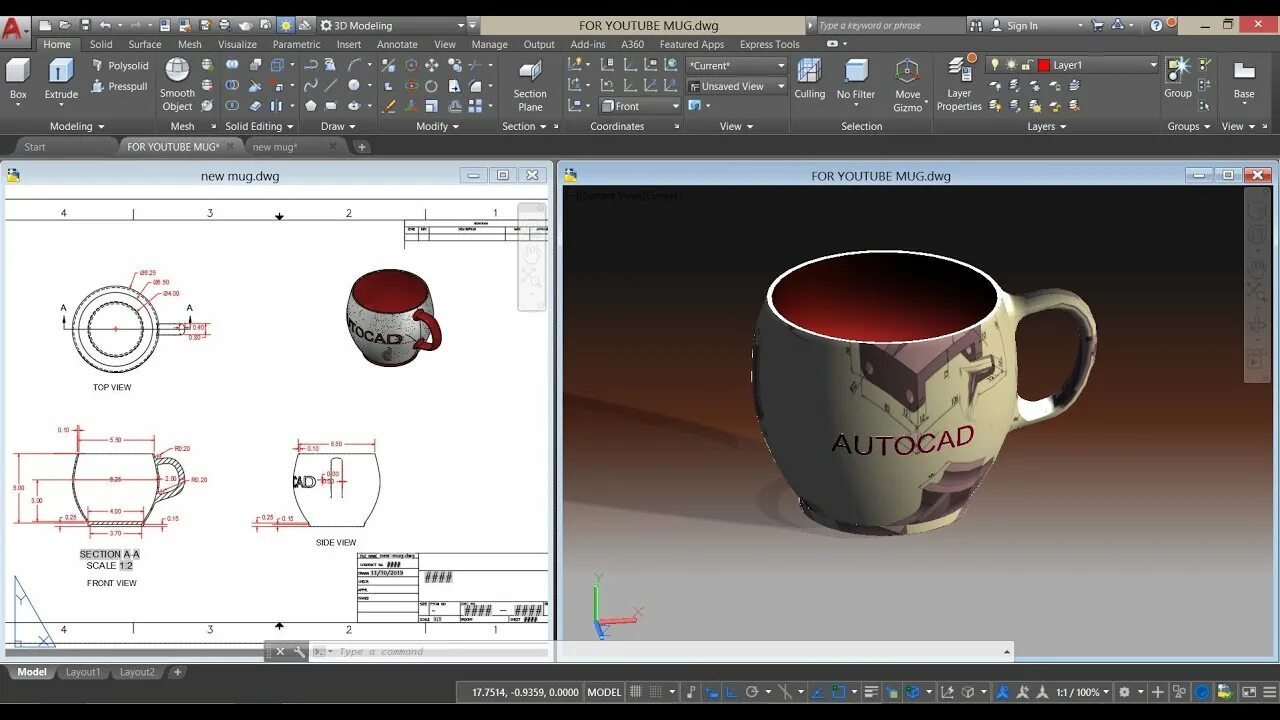The image size is (1280, 720).
Task: Click the Undo arrow in quick access toolbar
Action: click(x=105, y=25)
